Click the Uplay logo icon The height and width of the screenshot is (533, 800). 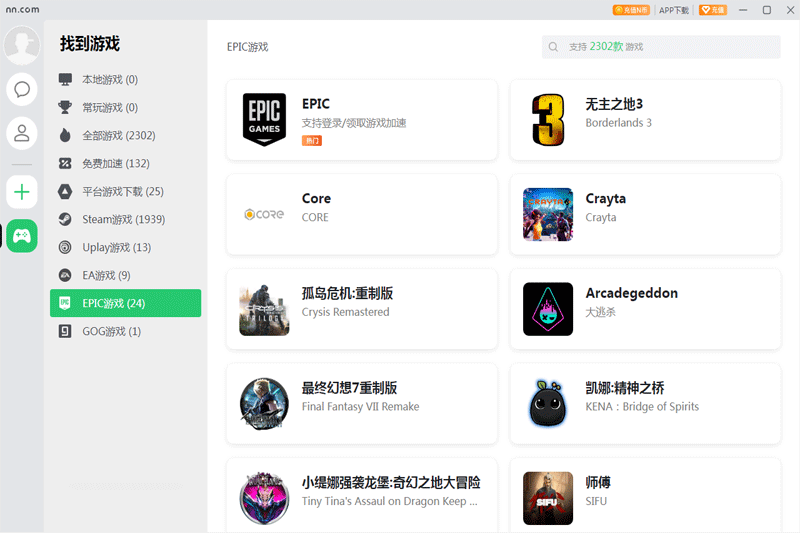65,247
